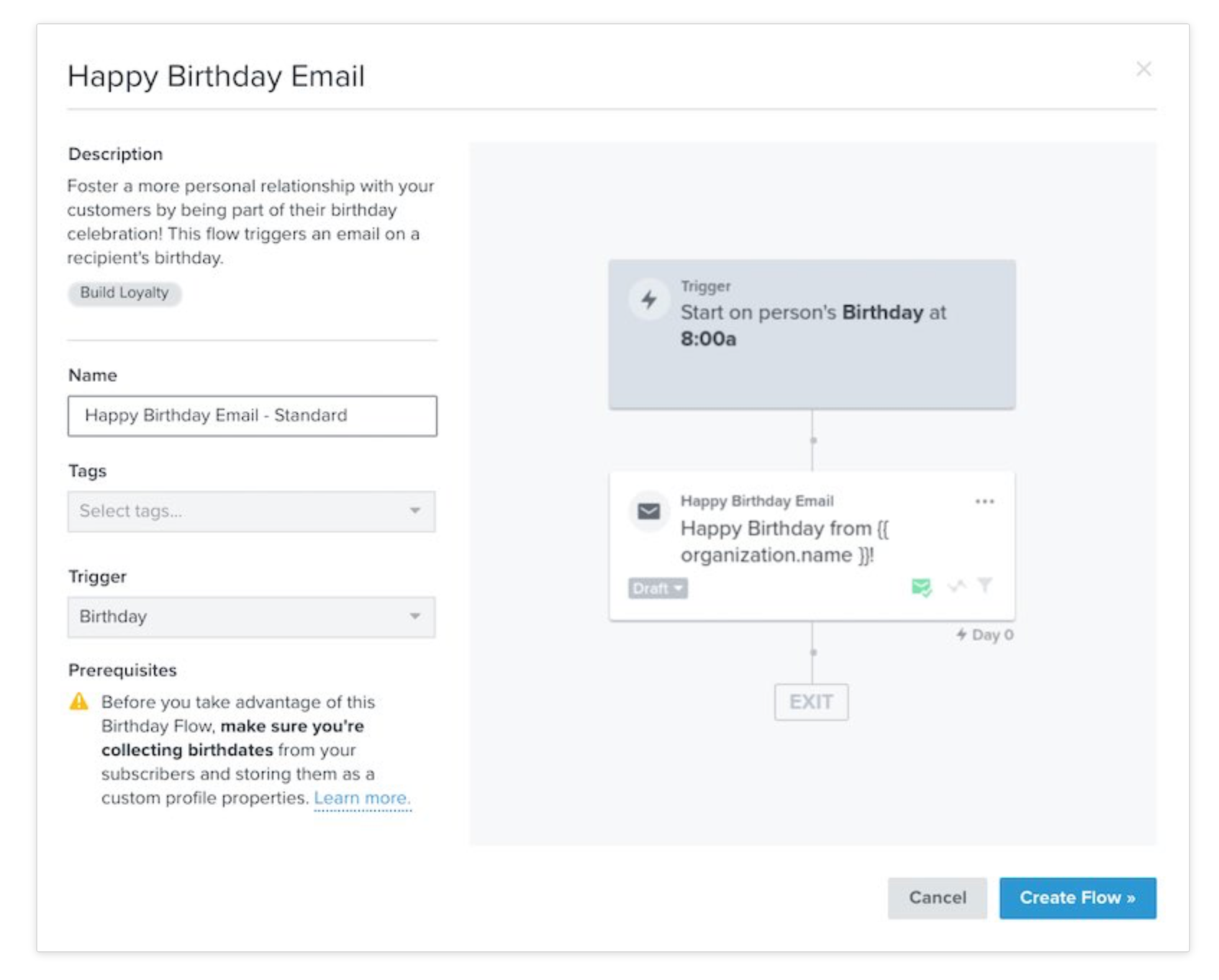The image size is (1219, 980).
Task: Click the Create Flow button
Action: tap(1077, 898)
